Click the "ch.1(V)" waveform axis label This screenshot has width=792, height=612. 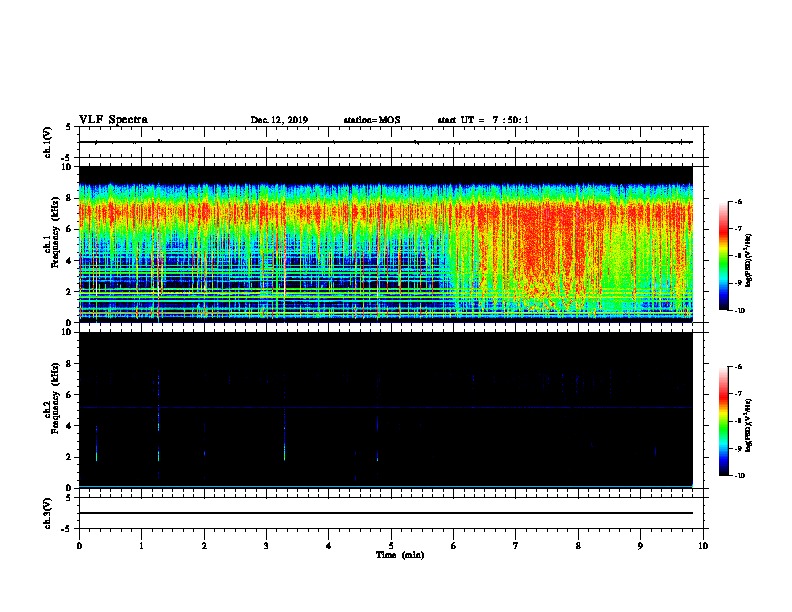coord(48,142)
